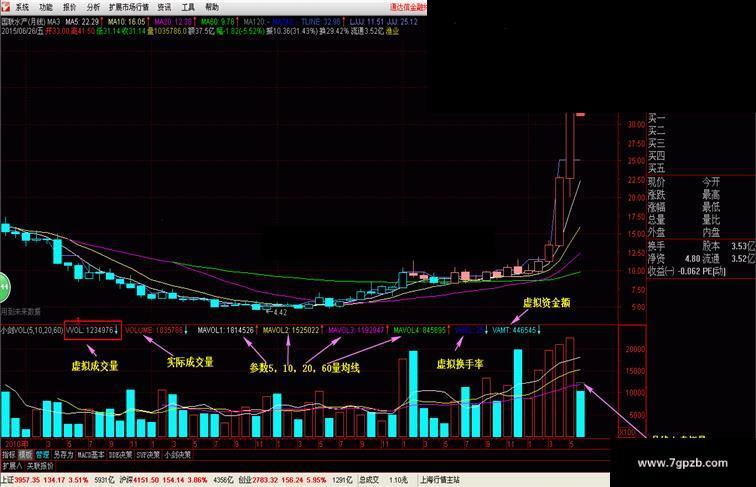The height and width of the screenshot is (487, 756).
Task: Select the MACD基本 template tab
Action: point(91,455)
